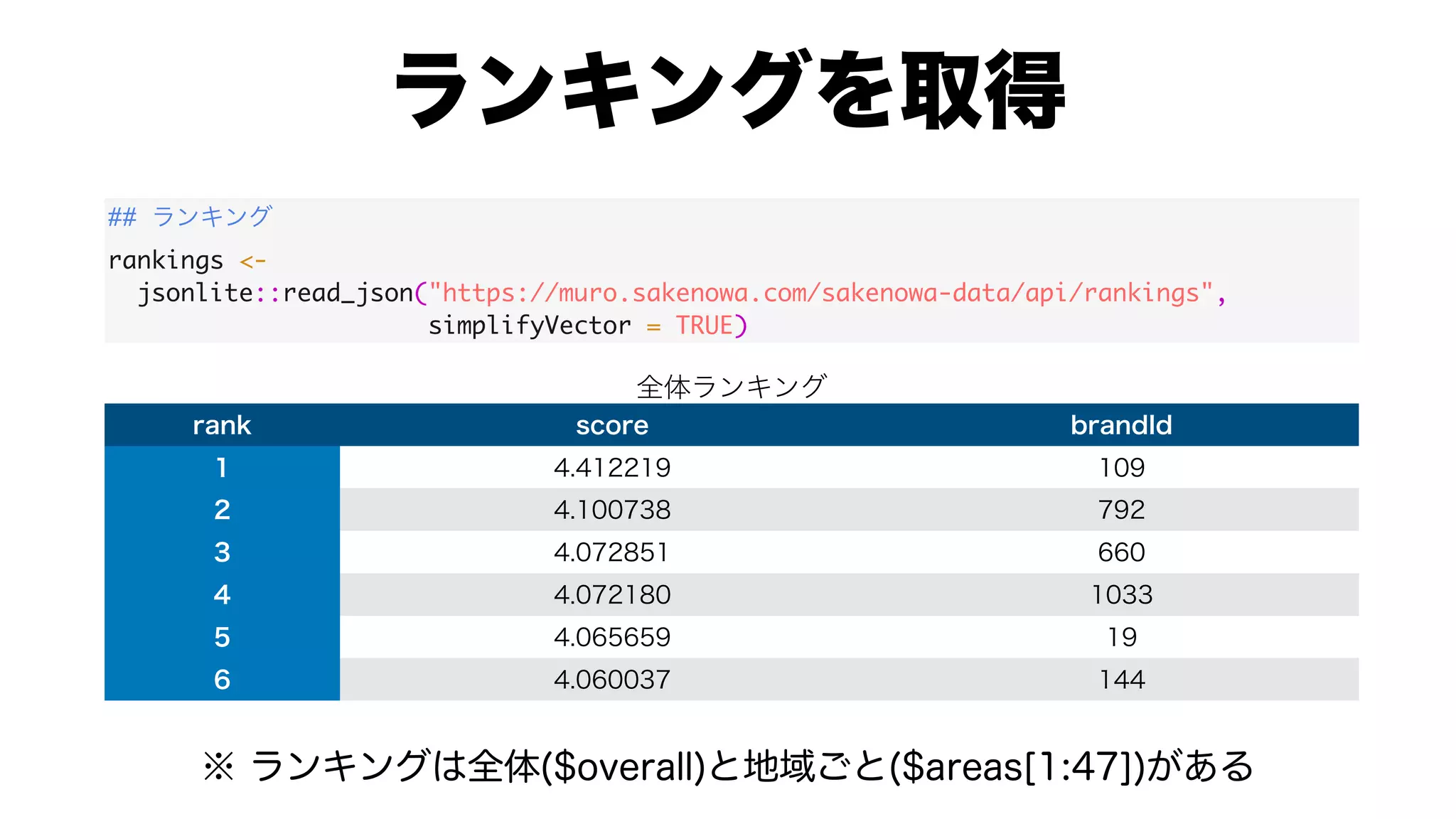Click brandId value 144
The image size is (1456, 819).
point(1122,680)
